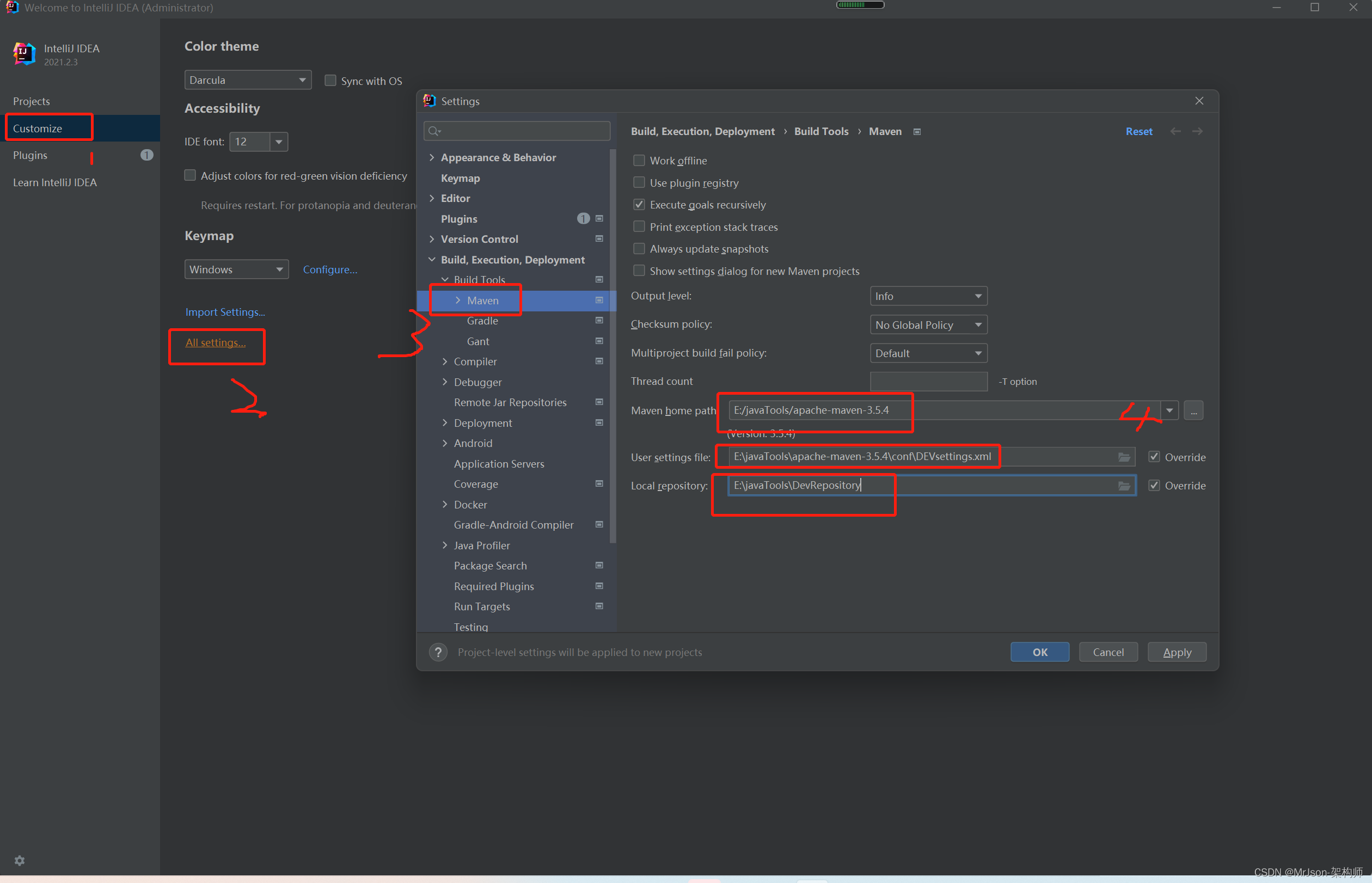Click the back arrow next to Reset
Viewport: 1372px width, 883px height.
tap(1175, 131)
